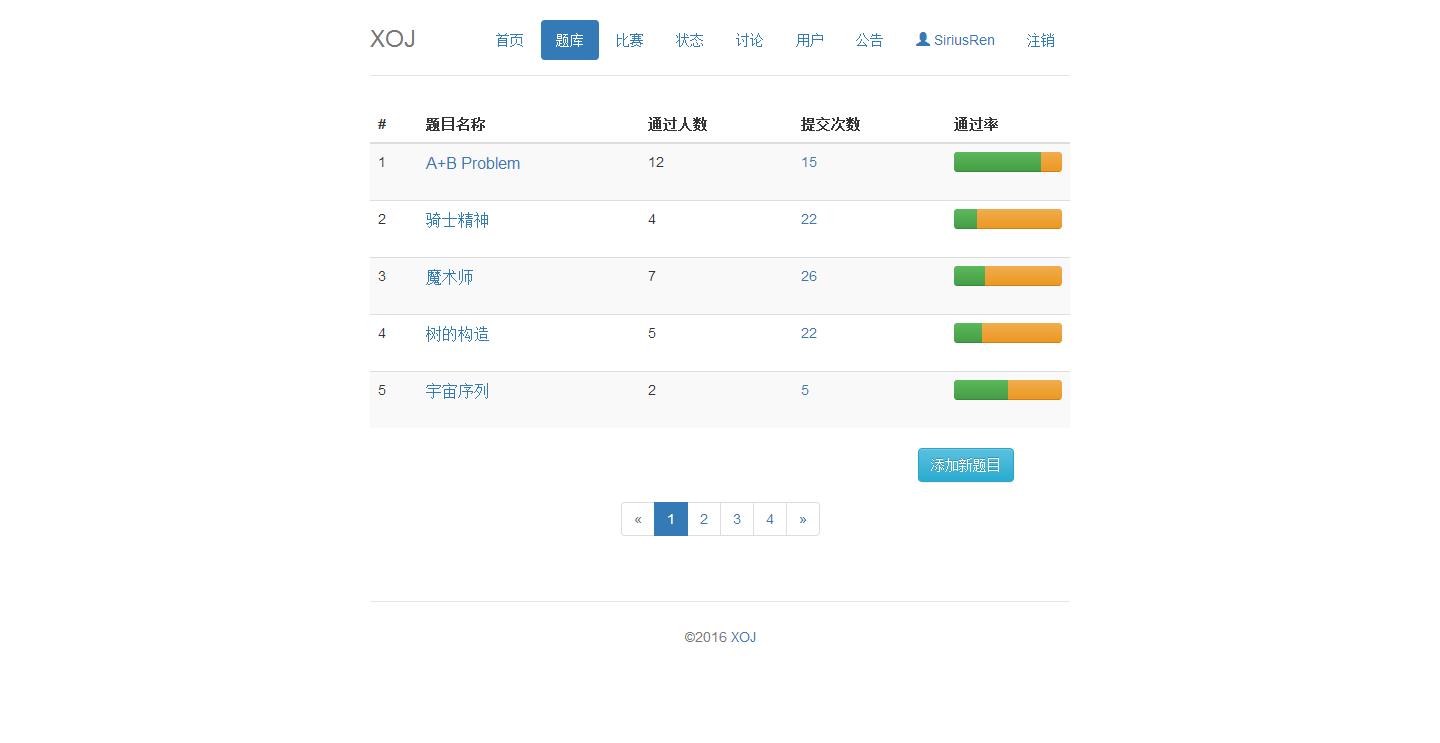
Task: Open the 树的构造 problem
Action: (x=457, y=334)
